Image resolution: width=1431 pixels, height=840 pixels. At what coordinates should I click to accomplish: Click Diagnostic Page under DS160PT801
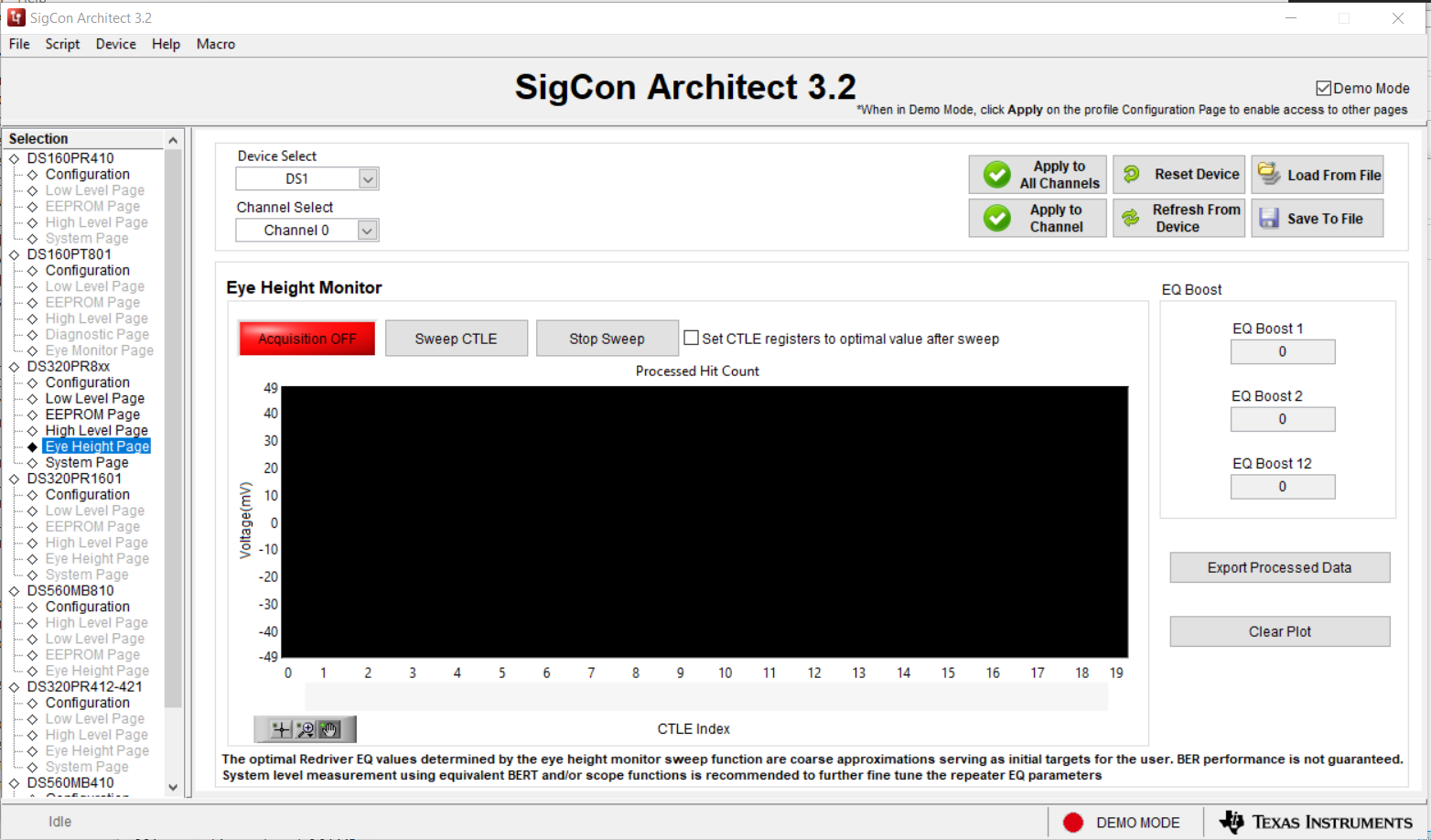[x=97, y=335]
